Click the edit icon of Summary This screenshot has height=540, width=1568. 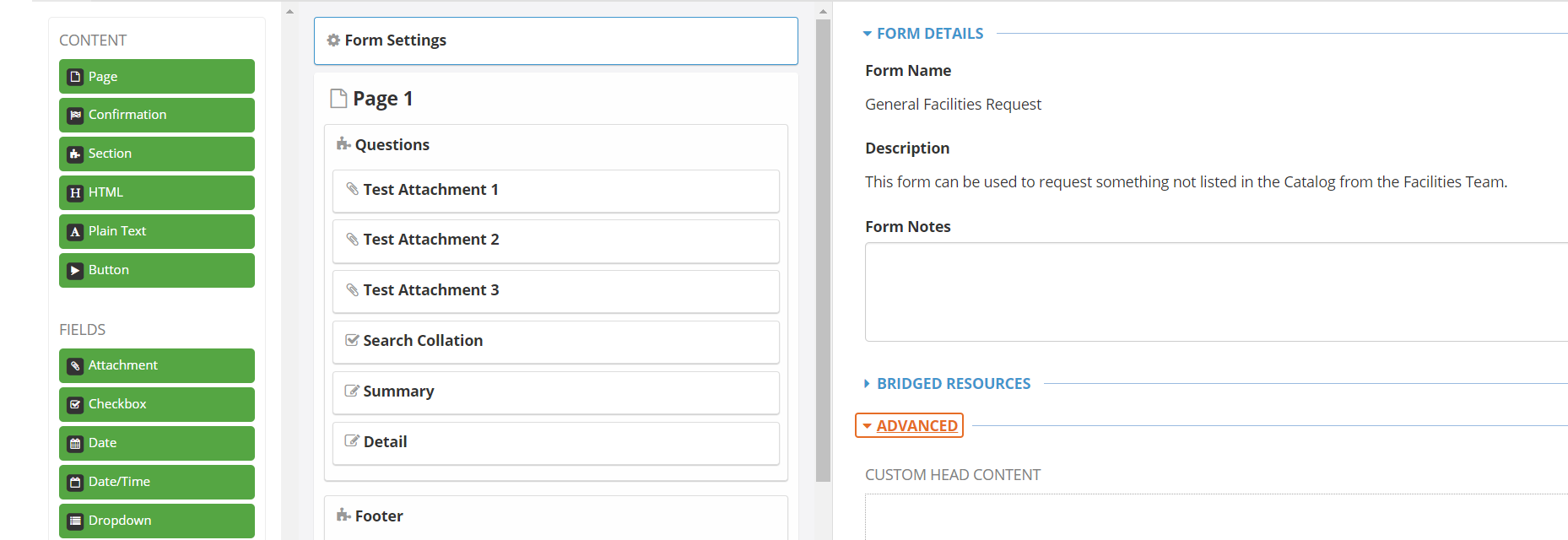[352, 391]
